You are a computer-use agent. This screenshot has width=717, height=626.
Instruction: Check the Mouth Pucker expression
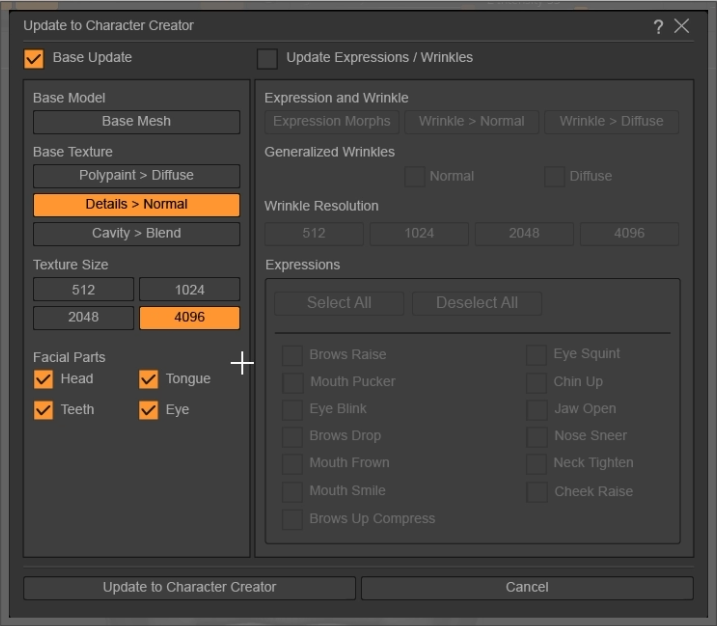click(x=292, y=383)
